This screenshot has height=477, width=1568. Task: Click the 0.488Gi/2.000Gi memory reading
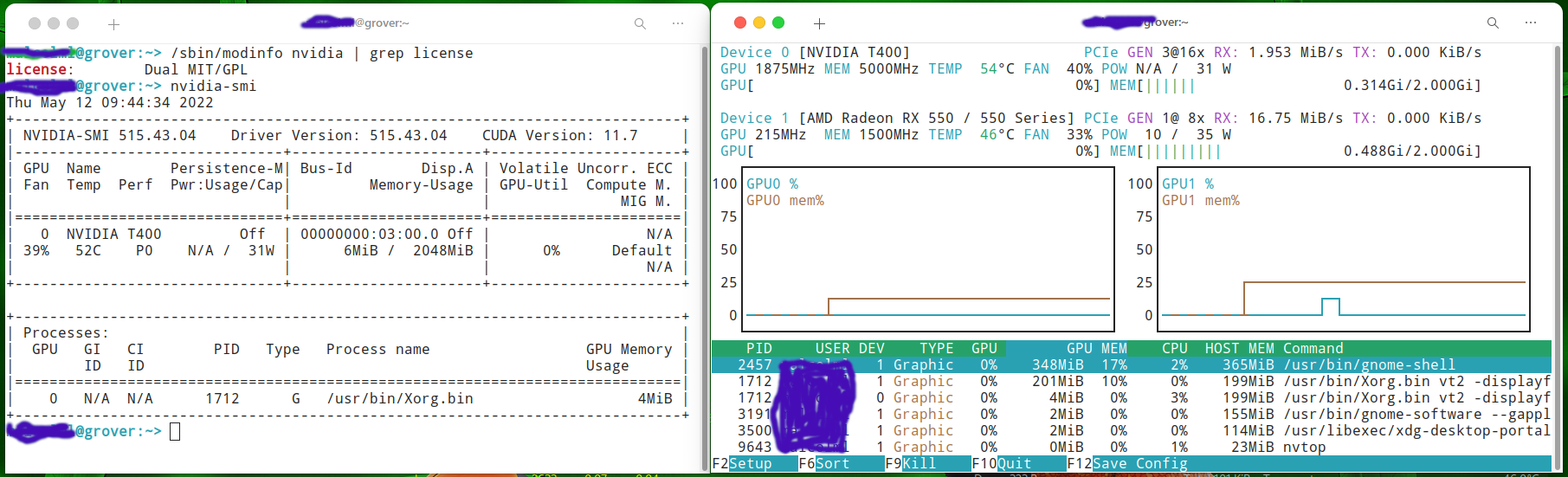point(1409,151)
